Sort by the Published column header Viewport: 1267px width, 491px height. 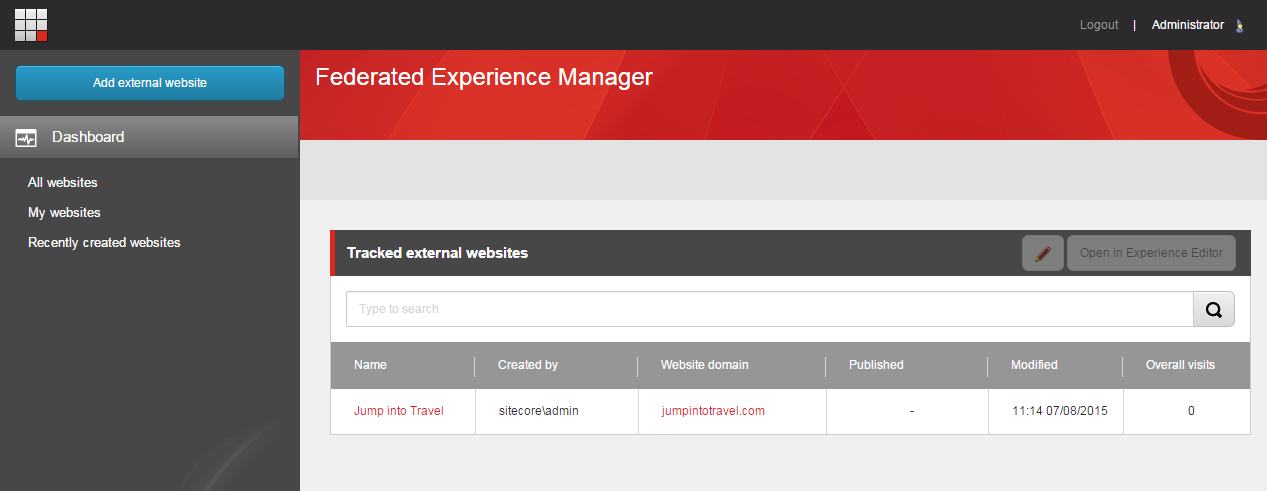point(876,365)
